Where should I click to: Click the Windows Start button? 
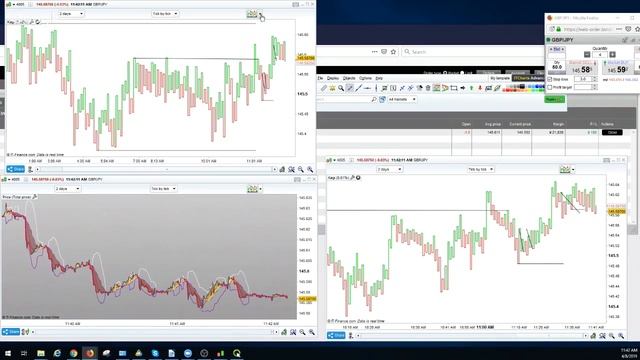pyautogui.click(x=8, y=353)
